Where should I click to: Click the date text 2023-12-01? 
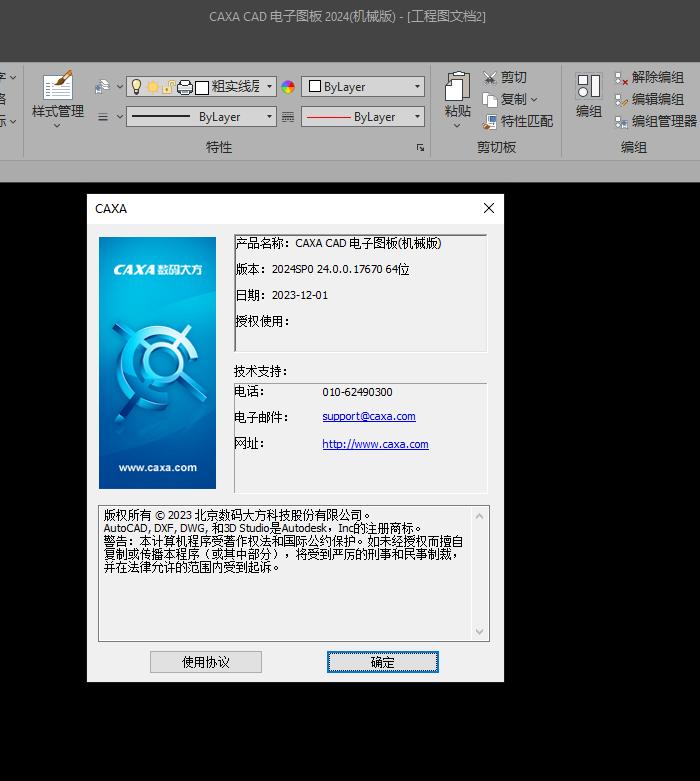point(300,295)
